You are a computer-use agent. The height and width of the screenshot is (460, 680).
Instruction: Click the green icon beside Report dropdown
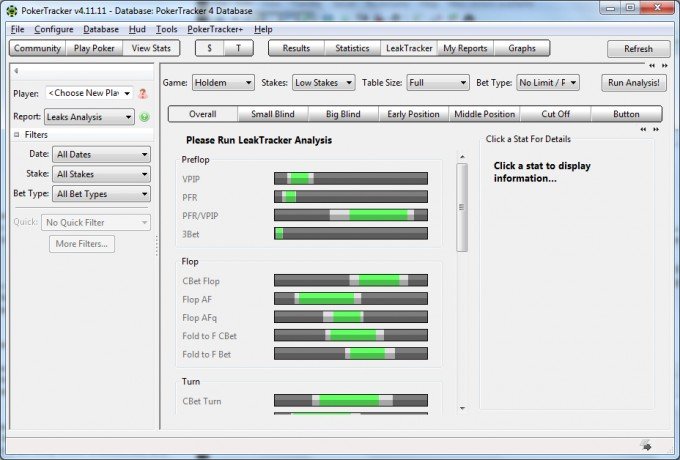pyautogui.click(x=144, y=117)
